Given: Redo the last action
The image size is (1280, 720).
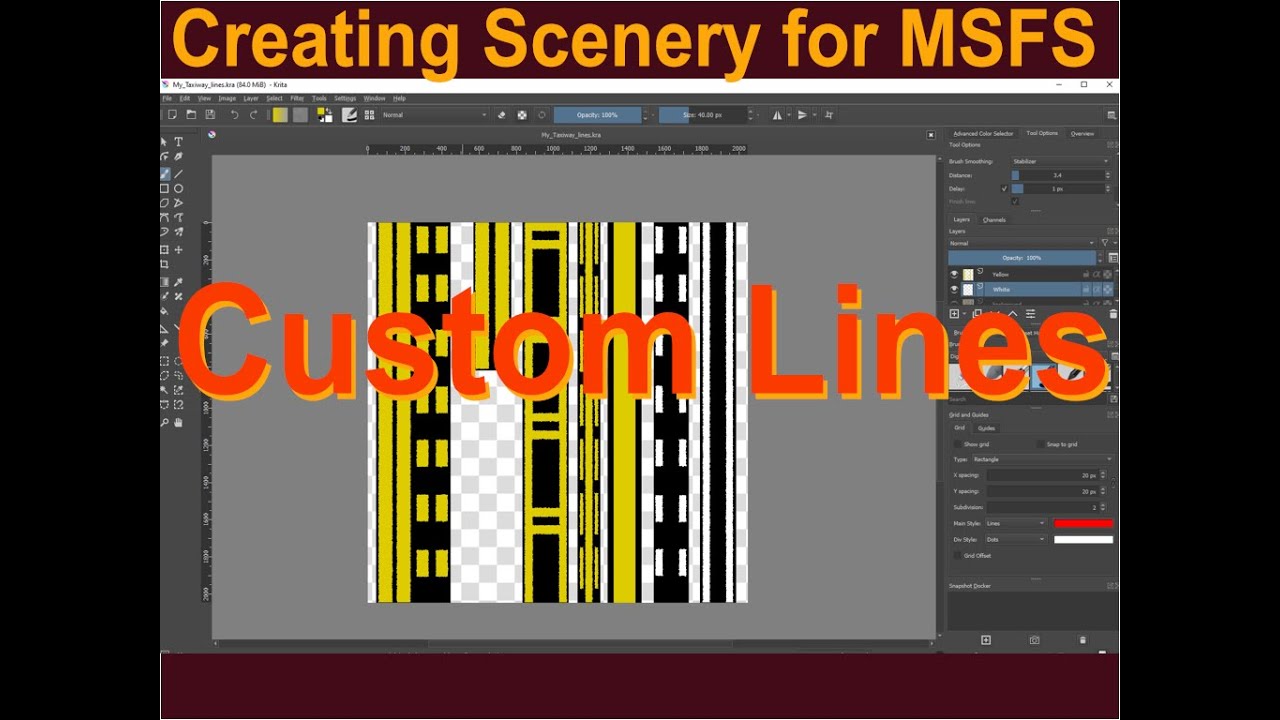Looking at the screenshot, I should 254,115.
